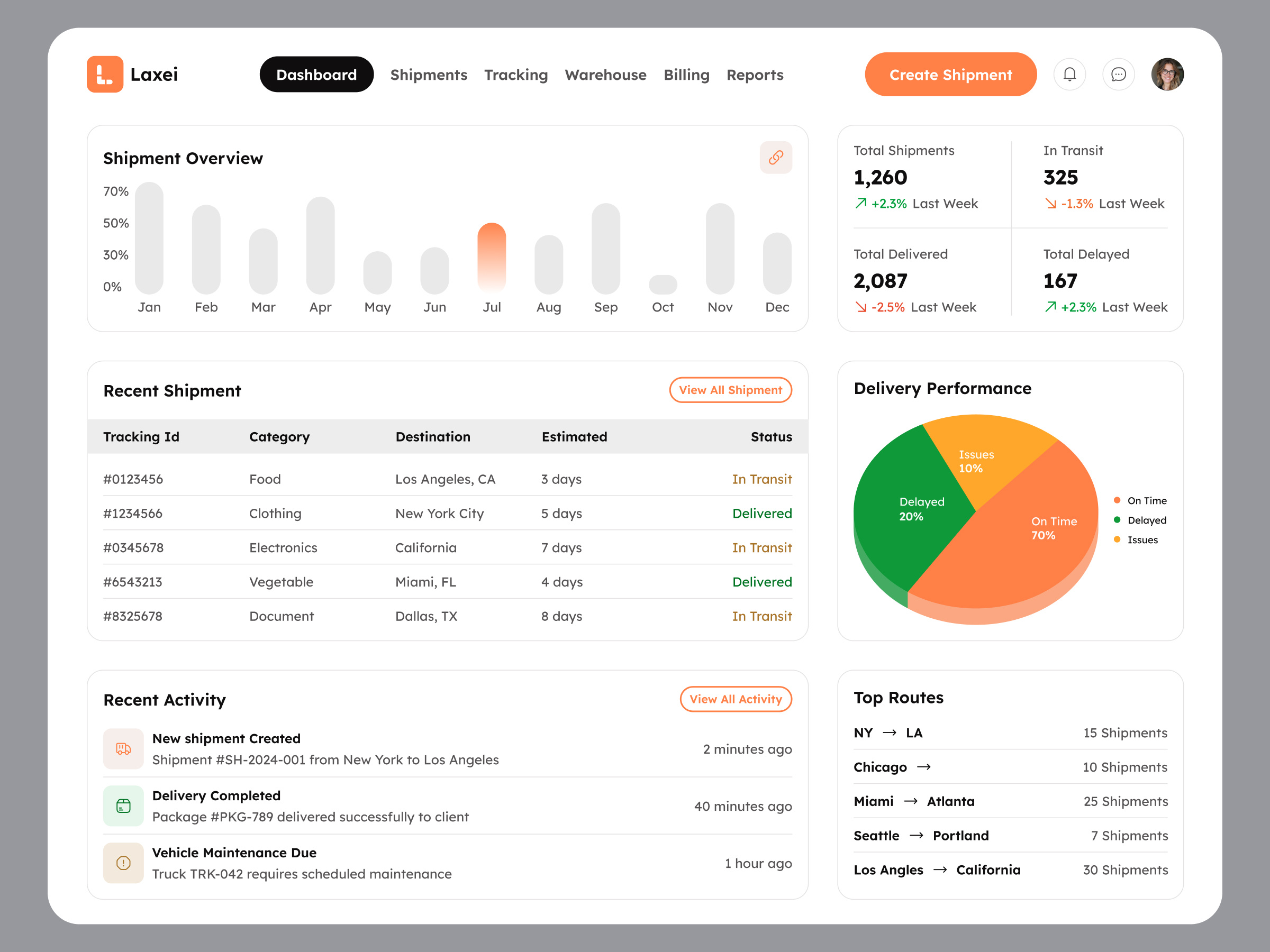Viewport: 1270px width, 952px height.
Task: Click the Total Delayed value 167
Action: (1060, 281)
